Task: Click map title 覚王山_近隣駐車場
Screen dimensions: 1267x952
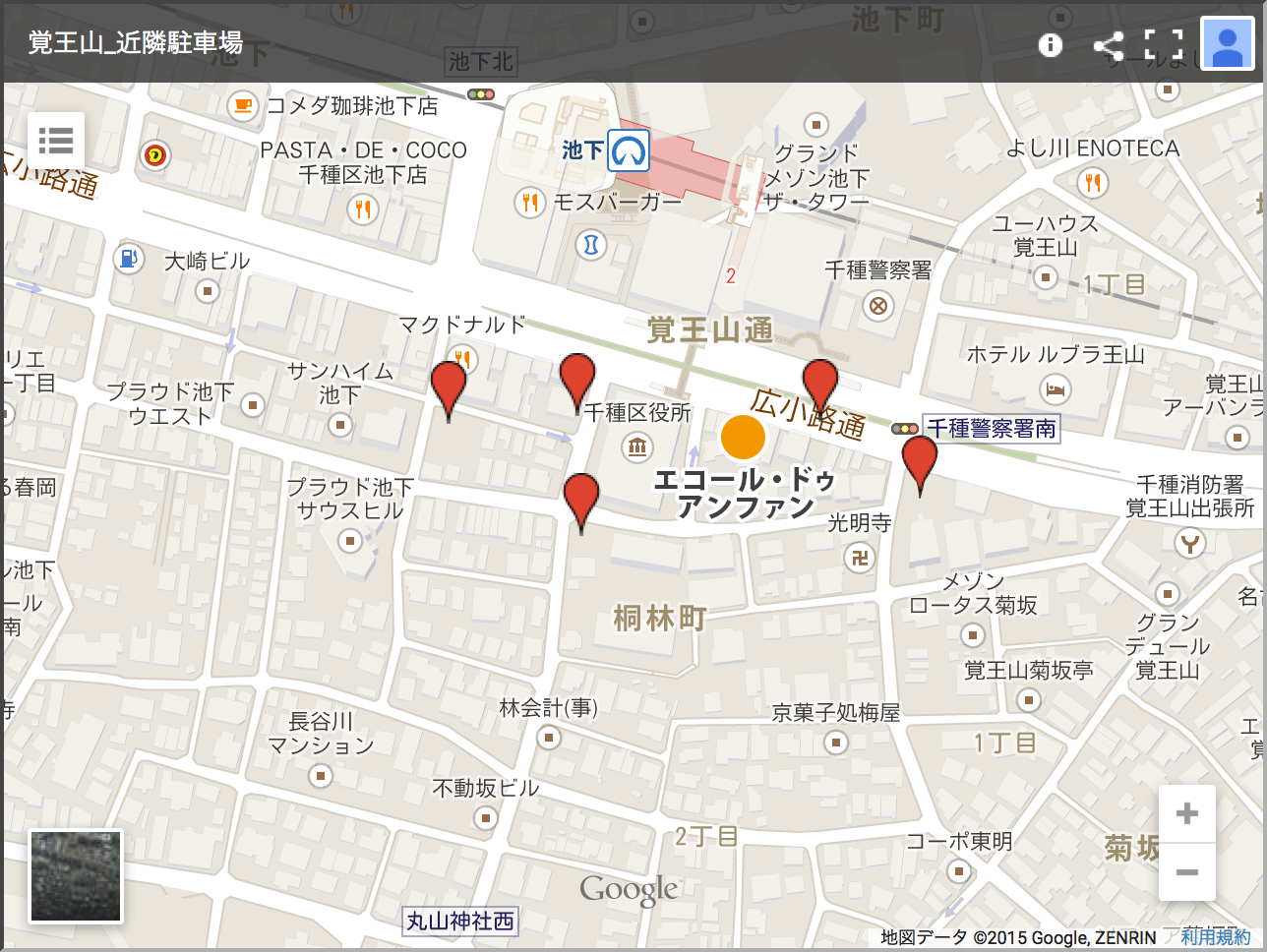Action: pos(136,42)
